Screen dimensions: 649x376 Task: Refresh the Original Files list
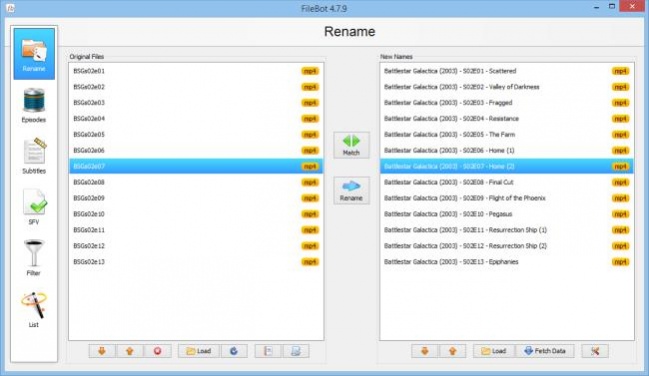point(234,351)
